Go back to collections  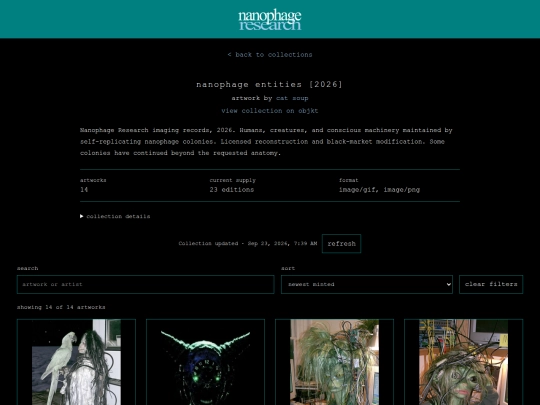click(270, 55)
